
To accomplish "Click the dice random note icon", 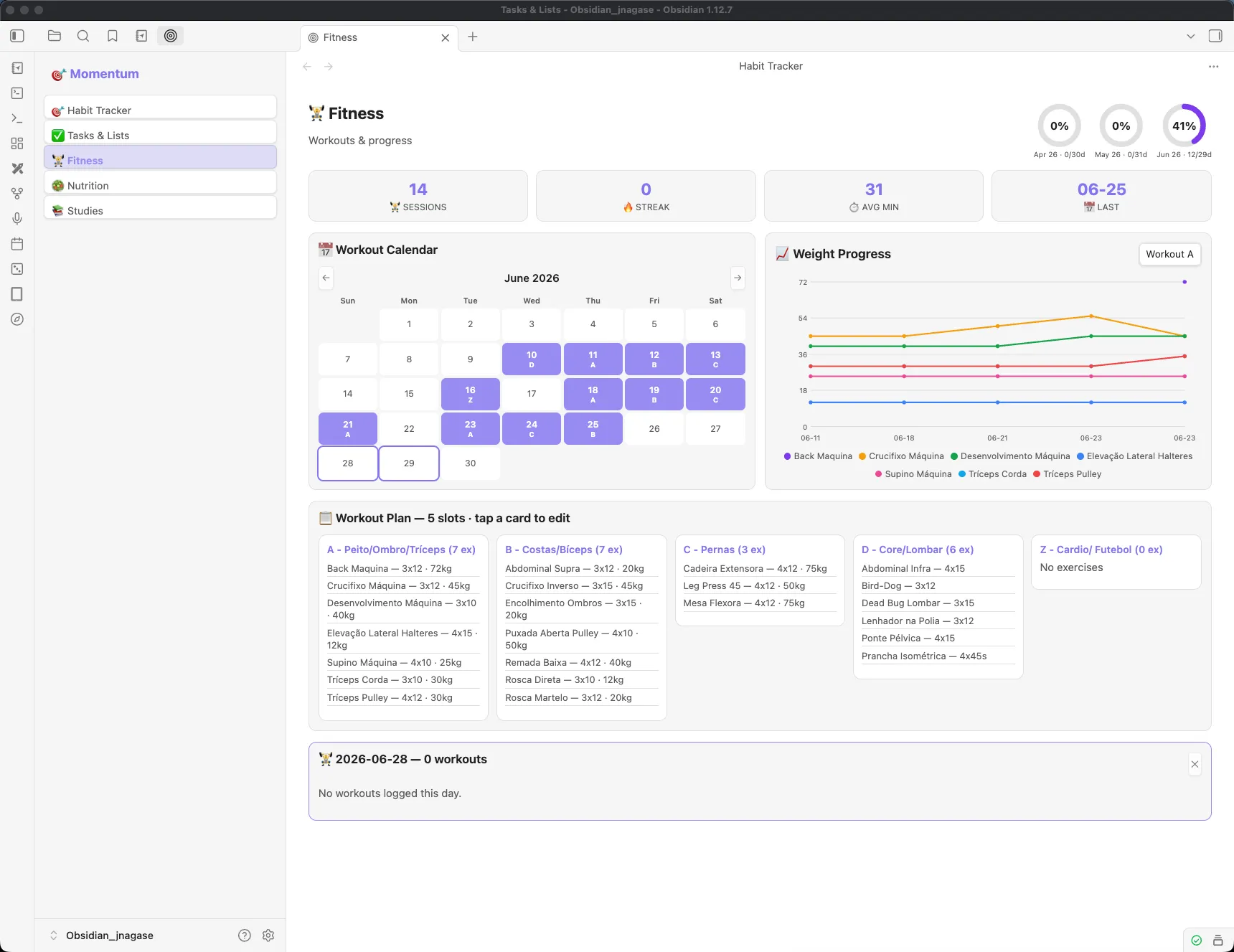I will 17,269.
